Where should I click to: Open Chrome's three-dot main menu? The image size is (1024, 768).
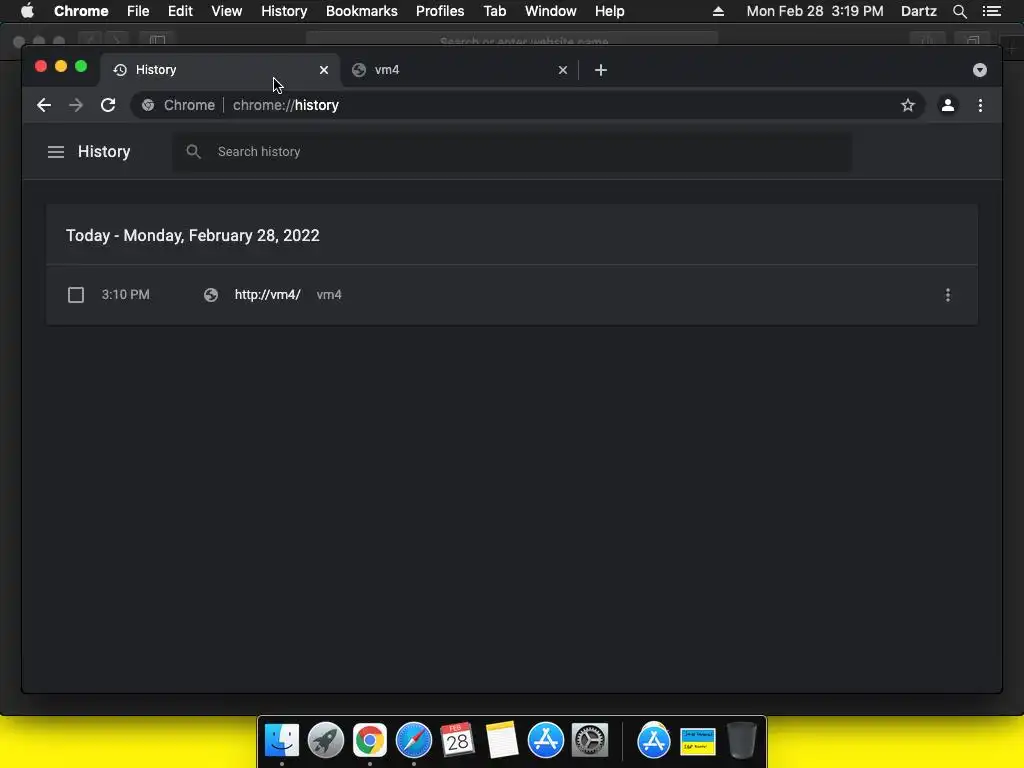[980, 105]
